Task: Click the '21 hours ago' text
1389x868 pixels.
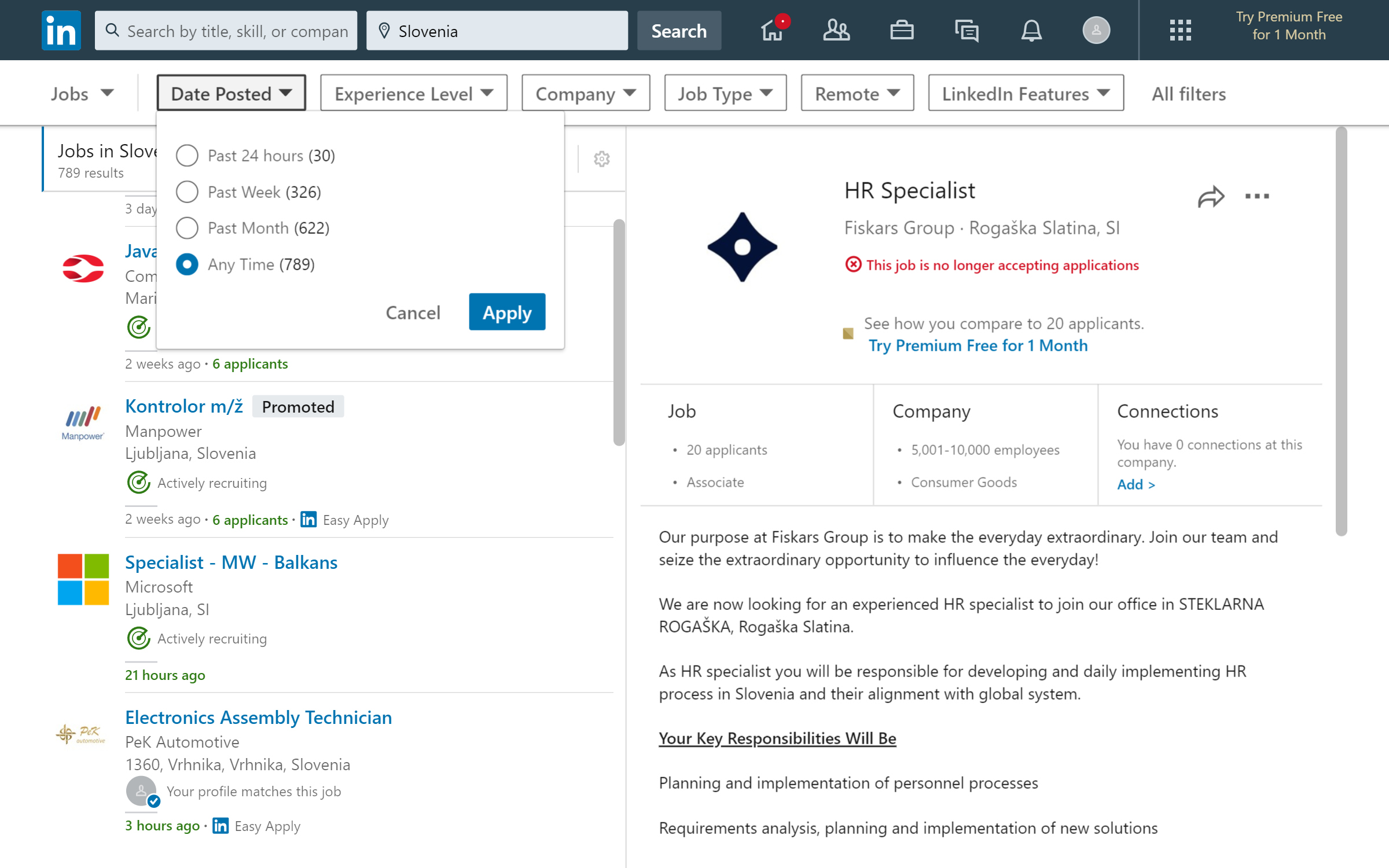Action: (165, 675)
